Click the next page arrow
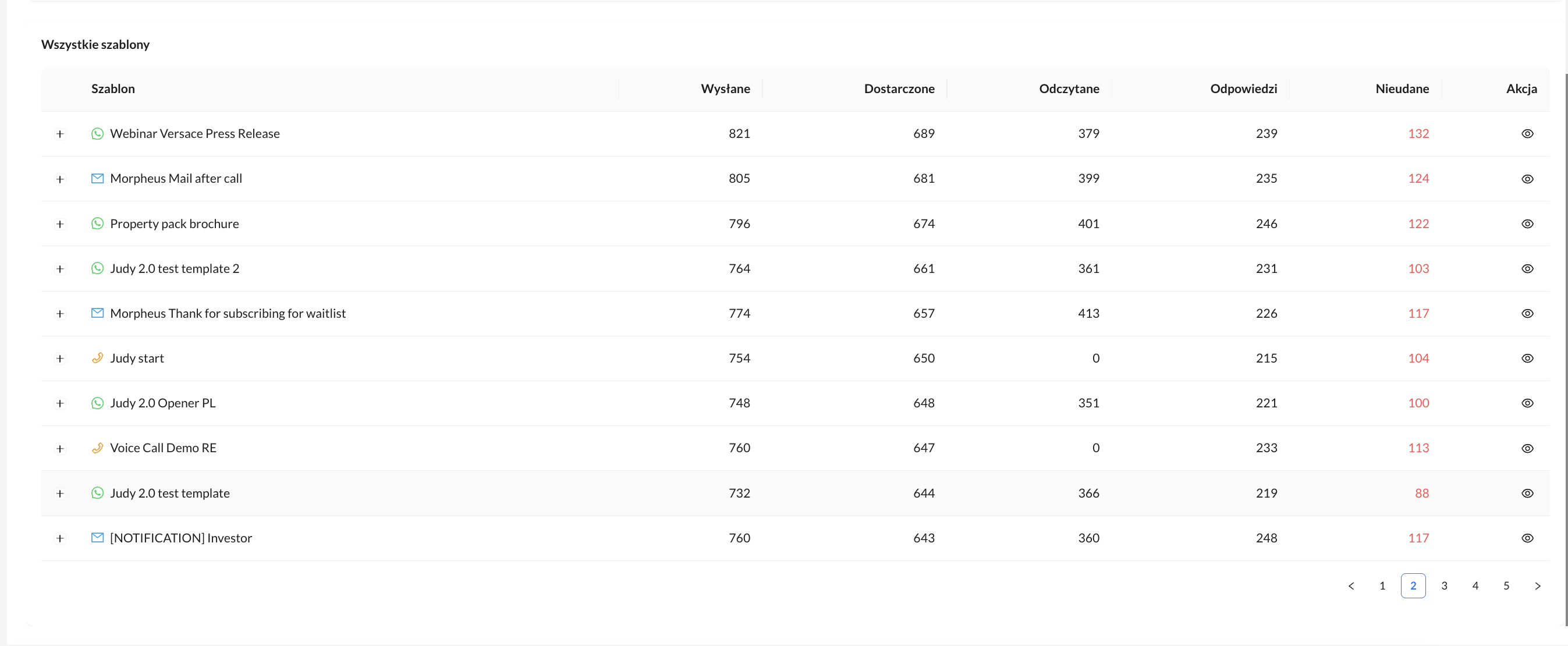The width and height of the screenshot is (1568, 646). (1538, 585)
